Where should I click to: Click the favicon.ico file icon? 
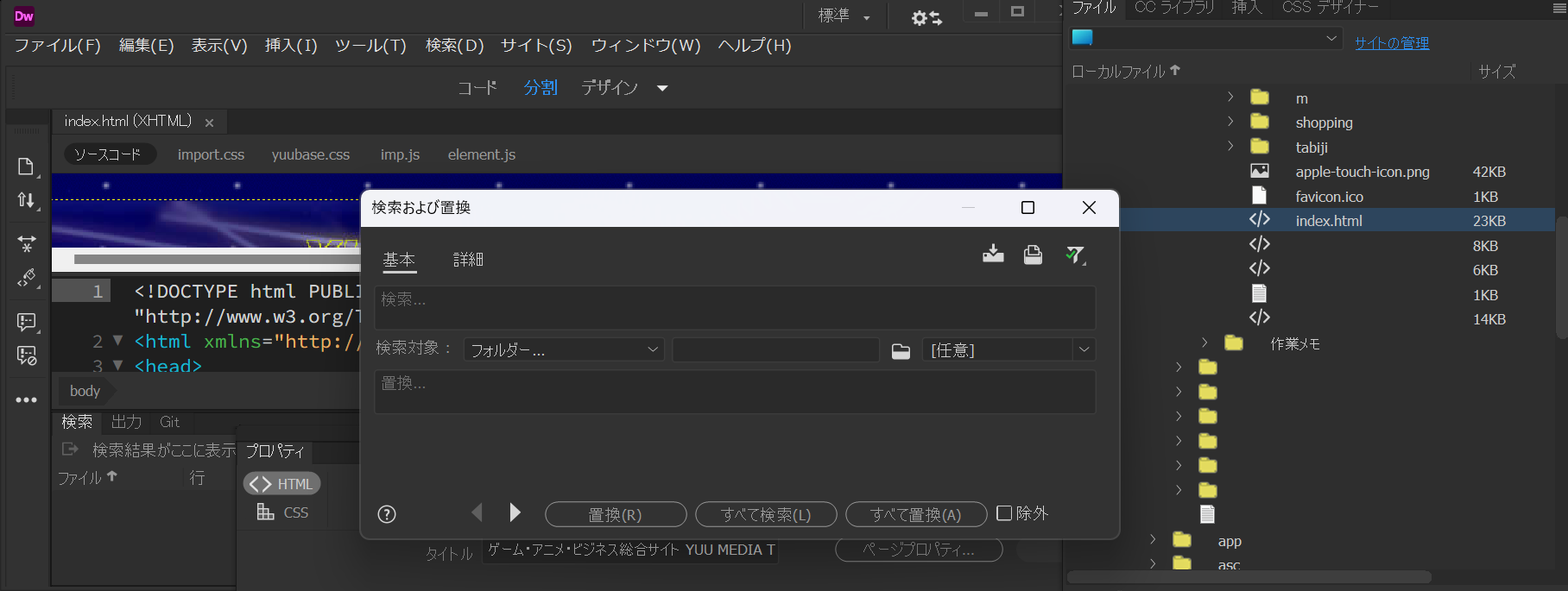(x=1260, y=196)
